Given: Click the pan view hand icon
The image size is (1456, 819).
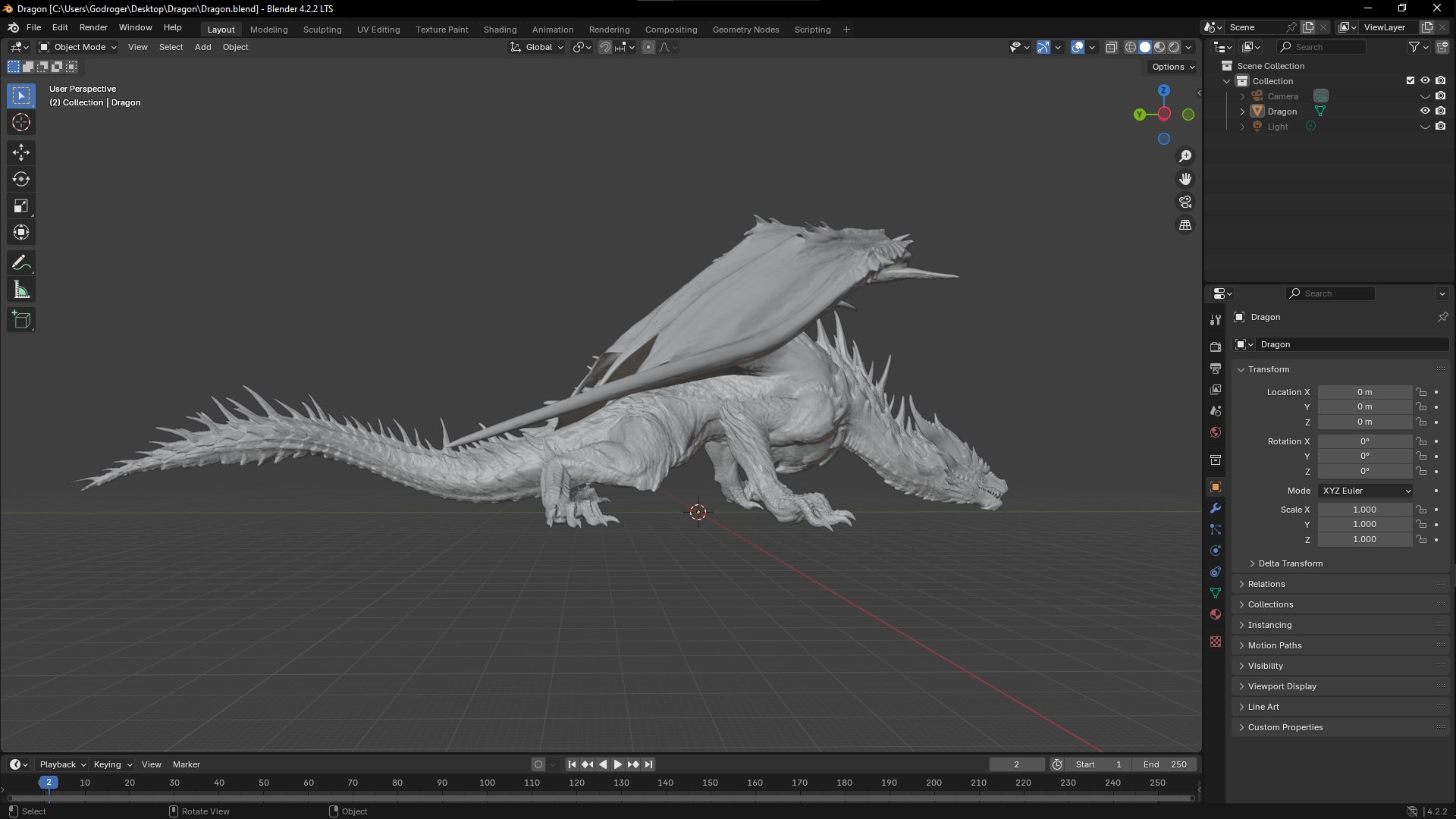Looking at the screenshot, I should (1185, 179).
